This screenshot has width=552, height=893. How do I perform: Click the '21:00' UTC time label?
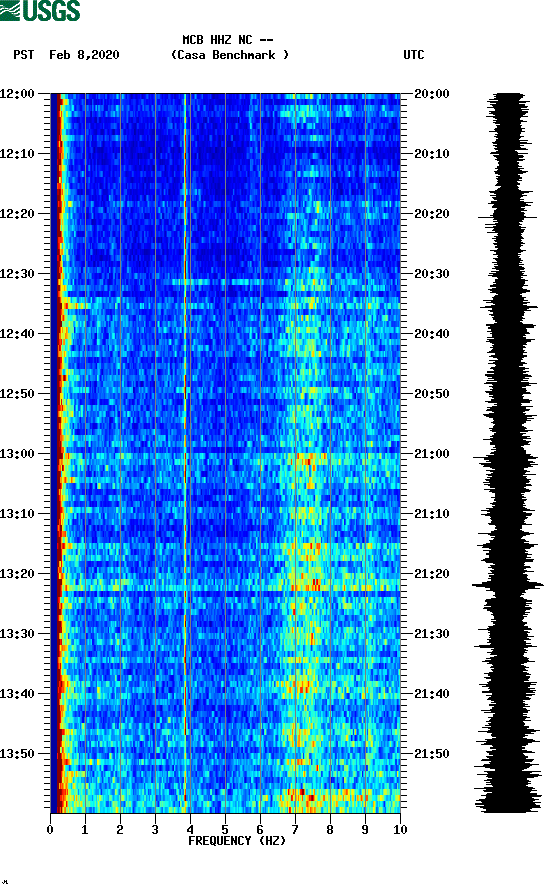coord(432,454)
